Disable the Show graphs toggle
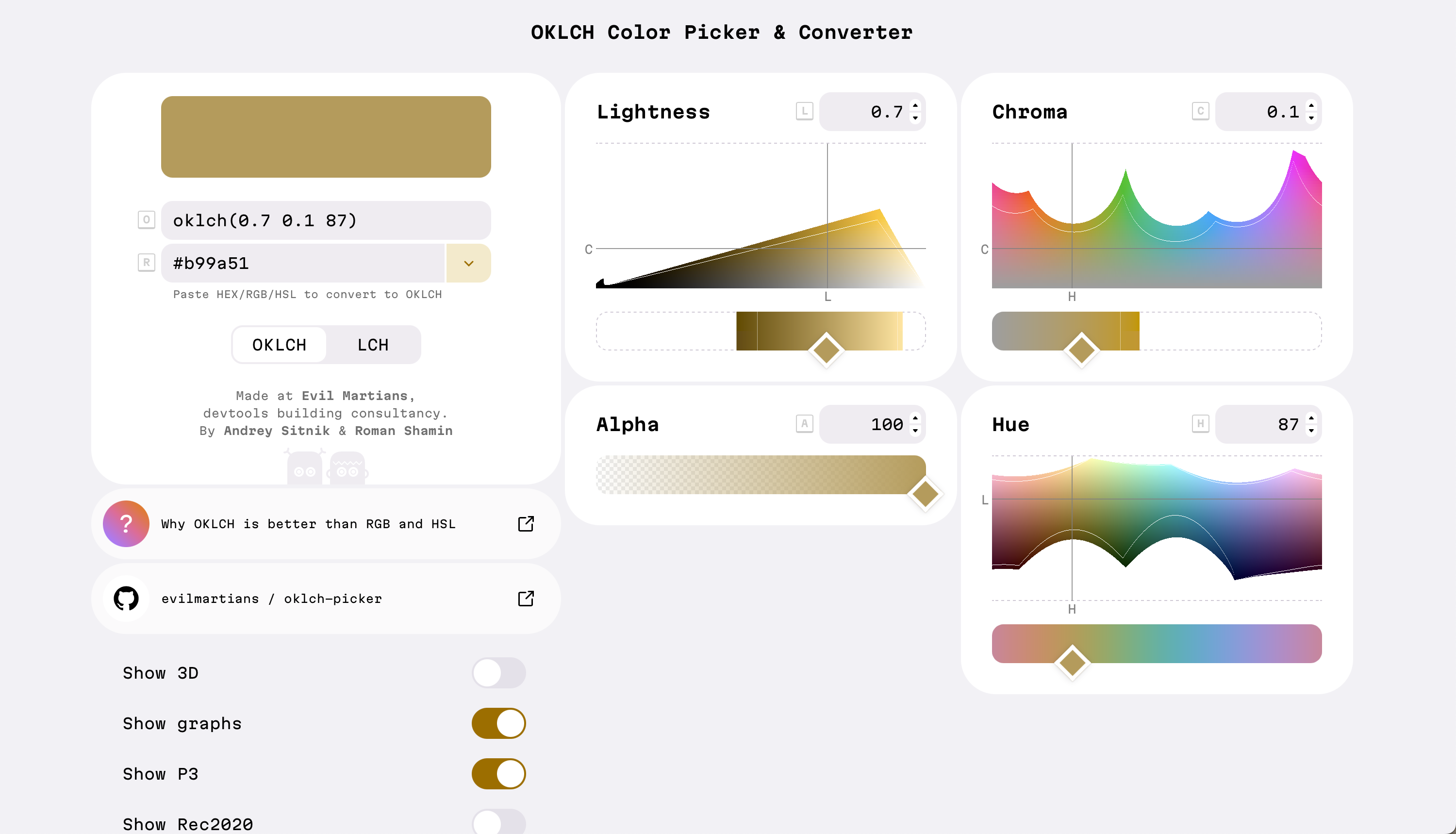 pyautogui.click(x=498, y=723)
